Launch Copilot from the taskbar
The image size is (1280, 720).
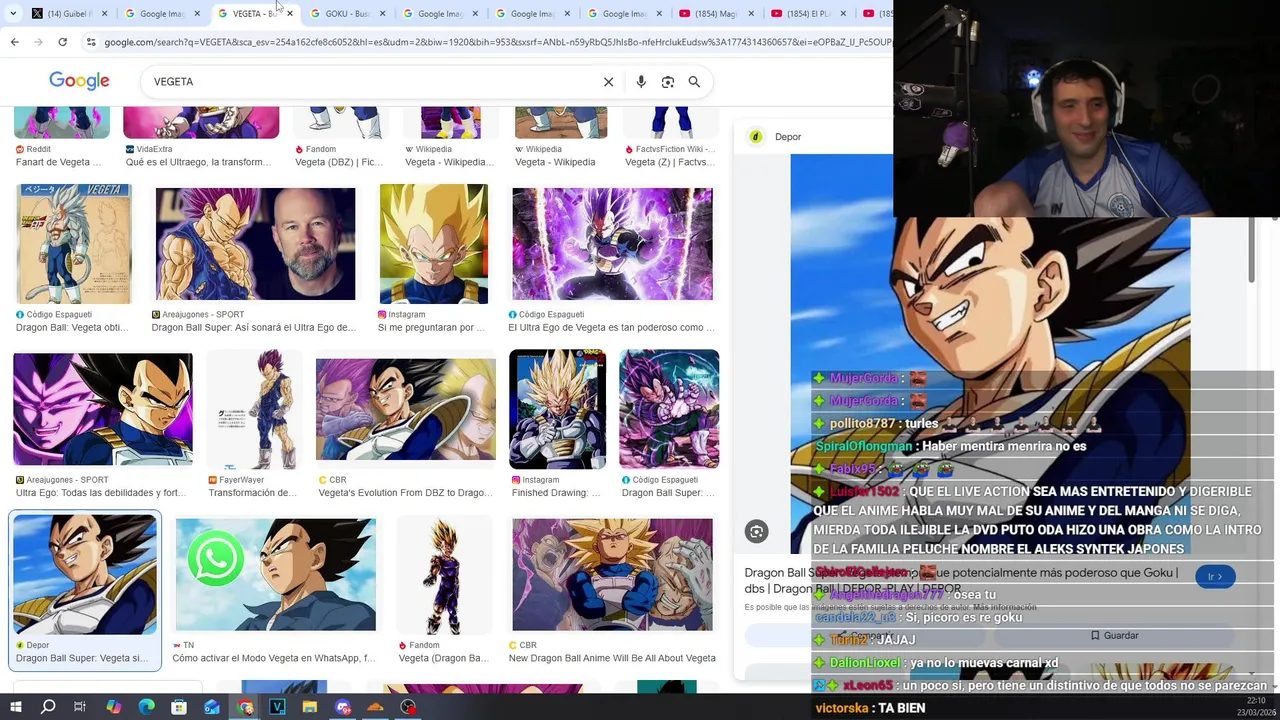[x=113, y=707]
